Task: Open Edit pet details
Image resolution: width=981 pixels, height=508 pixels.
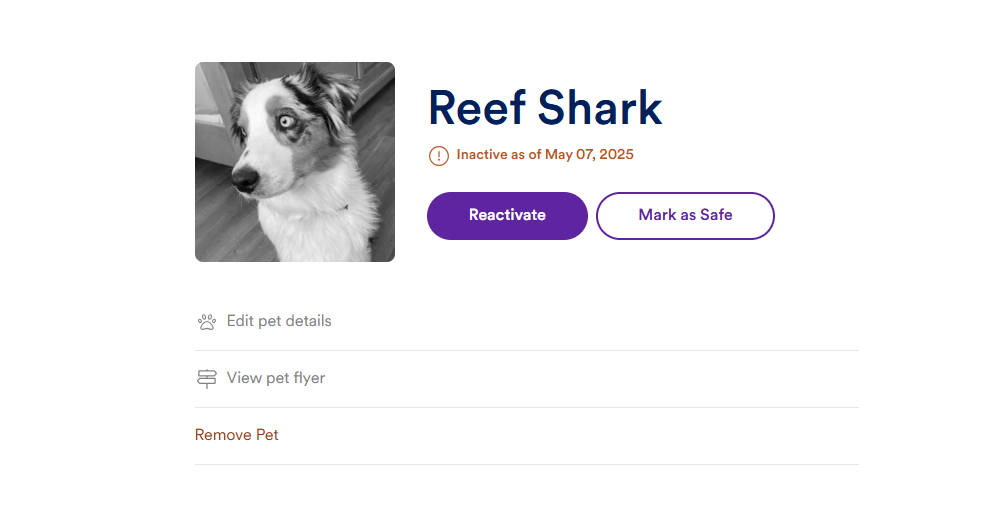Action: point(279,321)
